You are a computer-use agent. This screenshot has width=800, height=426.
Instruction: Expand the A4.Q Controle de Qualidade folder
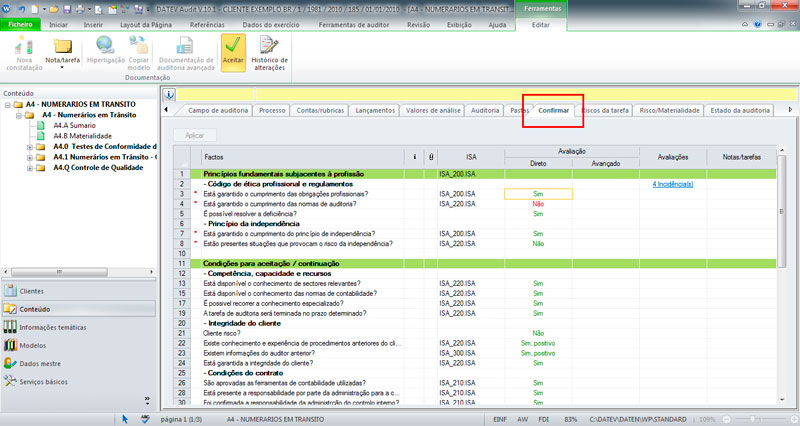coord(30,168)
